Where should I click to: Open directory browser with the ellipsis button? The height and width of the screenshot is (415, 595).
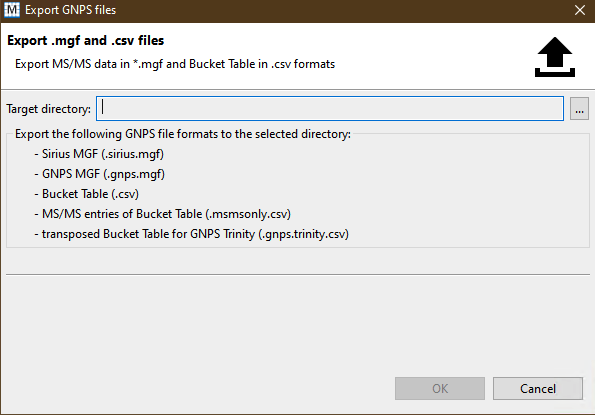(579, 109)
